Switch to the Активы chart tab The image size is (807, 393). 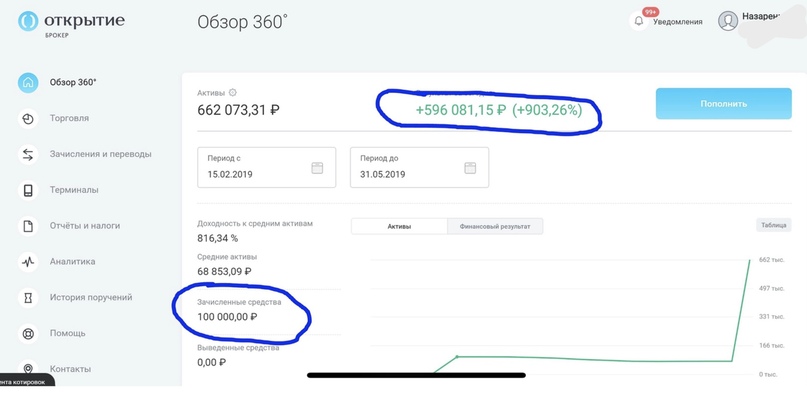coord(399,226)
